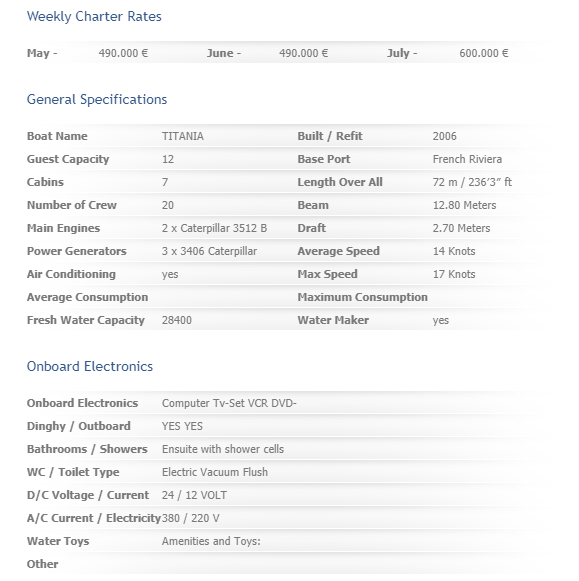Click the Weekly Charter Rates heading
This screenshot has width=579, height=581.
(x=94, y=17)
